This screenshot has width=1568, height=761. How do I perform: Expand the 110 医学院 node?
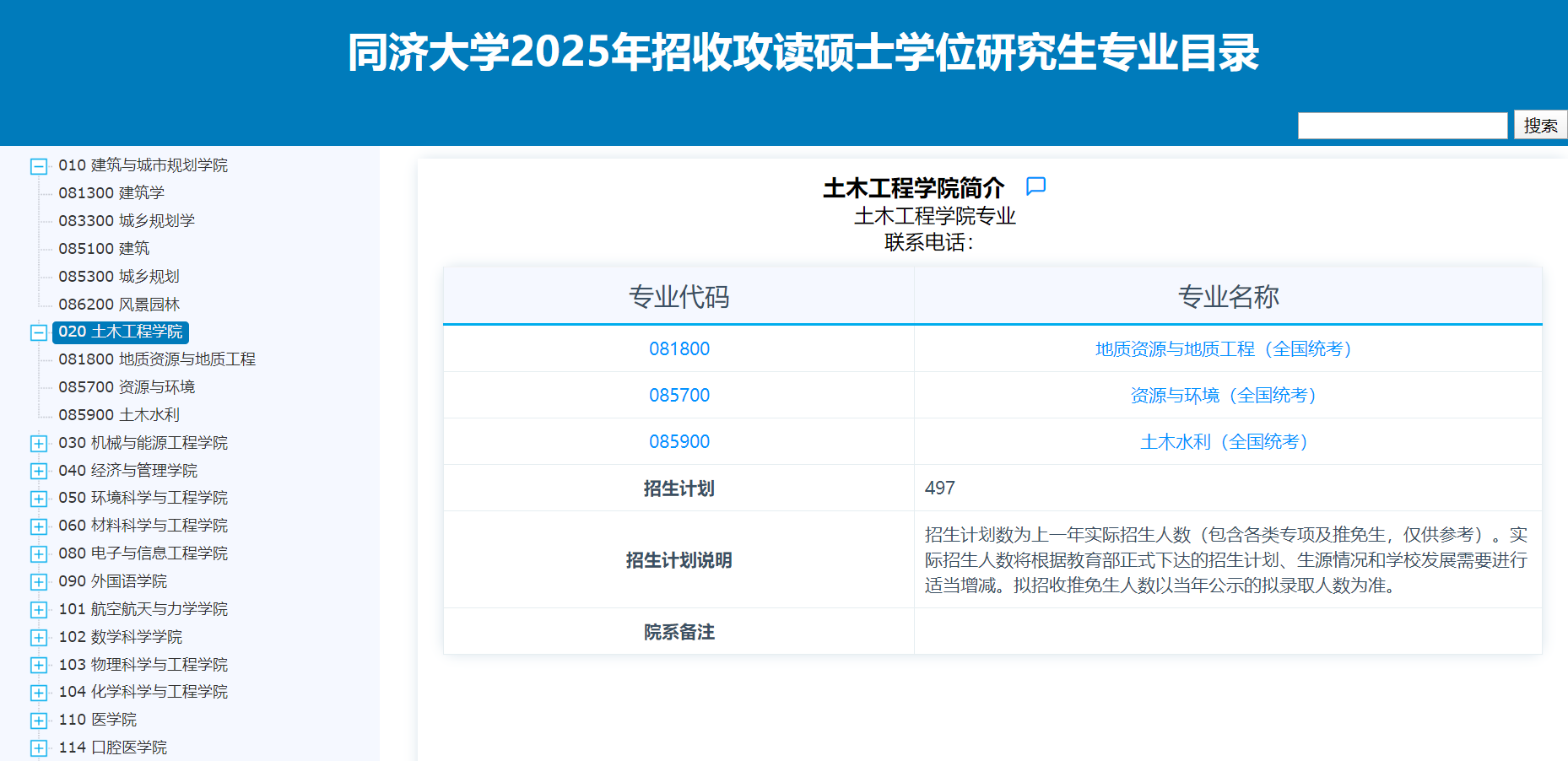39,721
